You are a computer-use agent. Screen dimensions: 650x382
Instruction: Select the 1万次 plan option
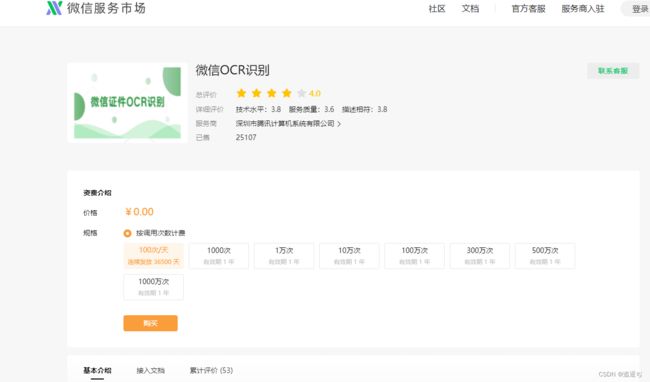pos(284,256)
